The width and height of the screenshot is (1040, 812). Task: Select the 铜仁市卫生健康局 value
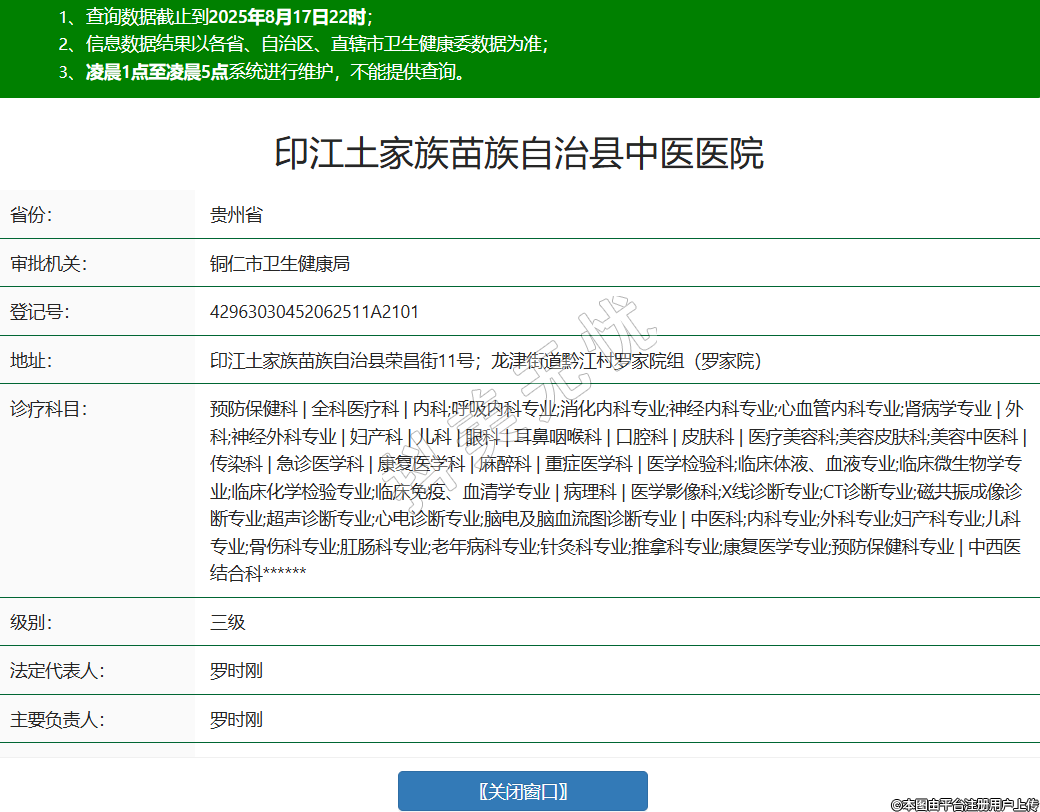[280, 264]
